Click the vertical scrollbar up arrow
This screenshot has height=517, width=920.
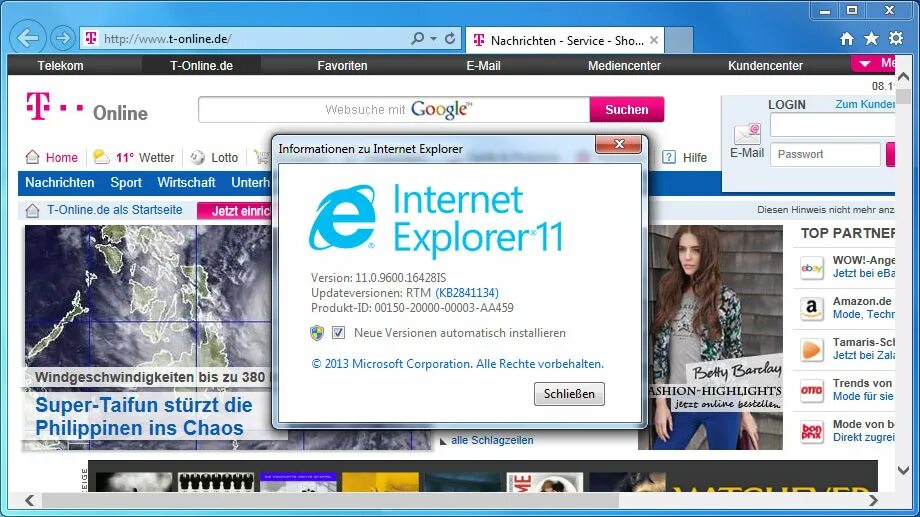click(x=904, y=77)
